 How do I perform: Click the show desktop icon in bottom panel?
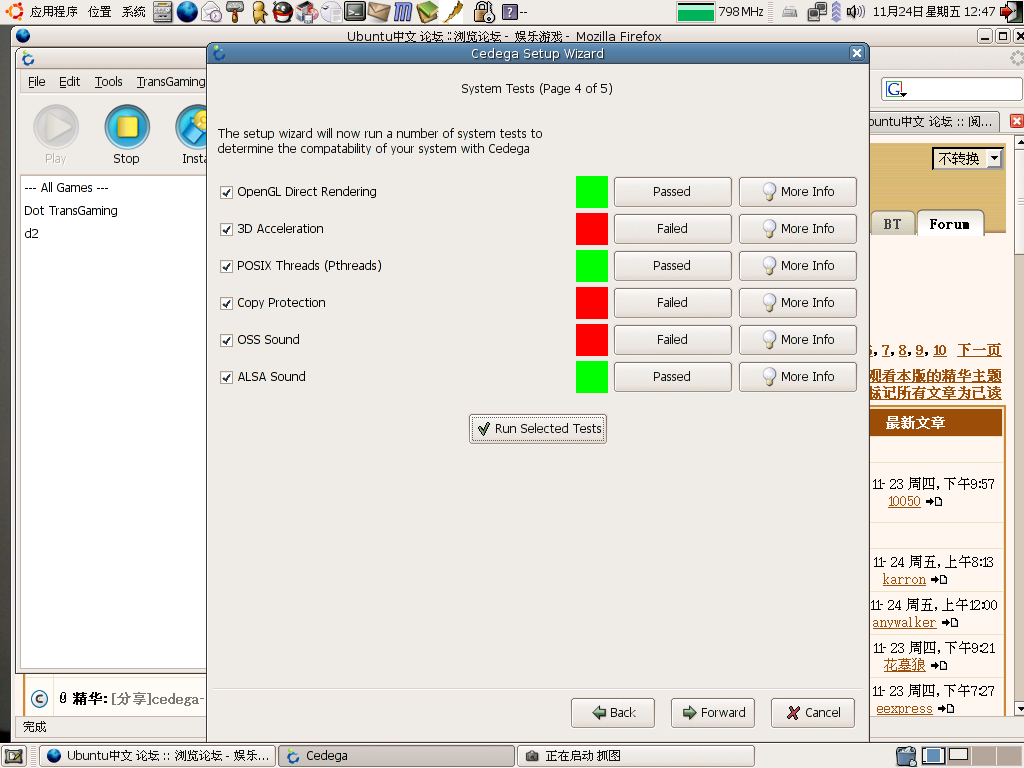(x=14, y=756)
